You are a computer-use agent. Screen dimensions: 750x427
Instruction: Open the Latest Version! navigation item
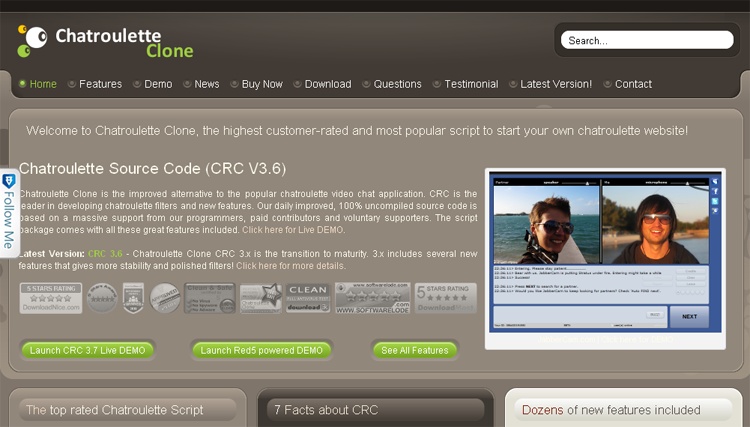tap(556, 84)
